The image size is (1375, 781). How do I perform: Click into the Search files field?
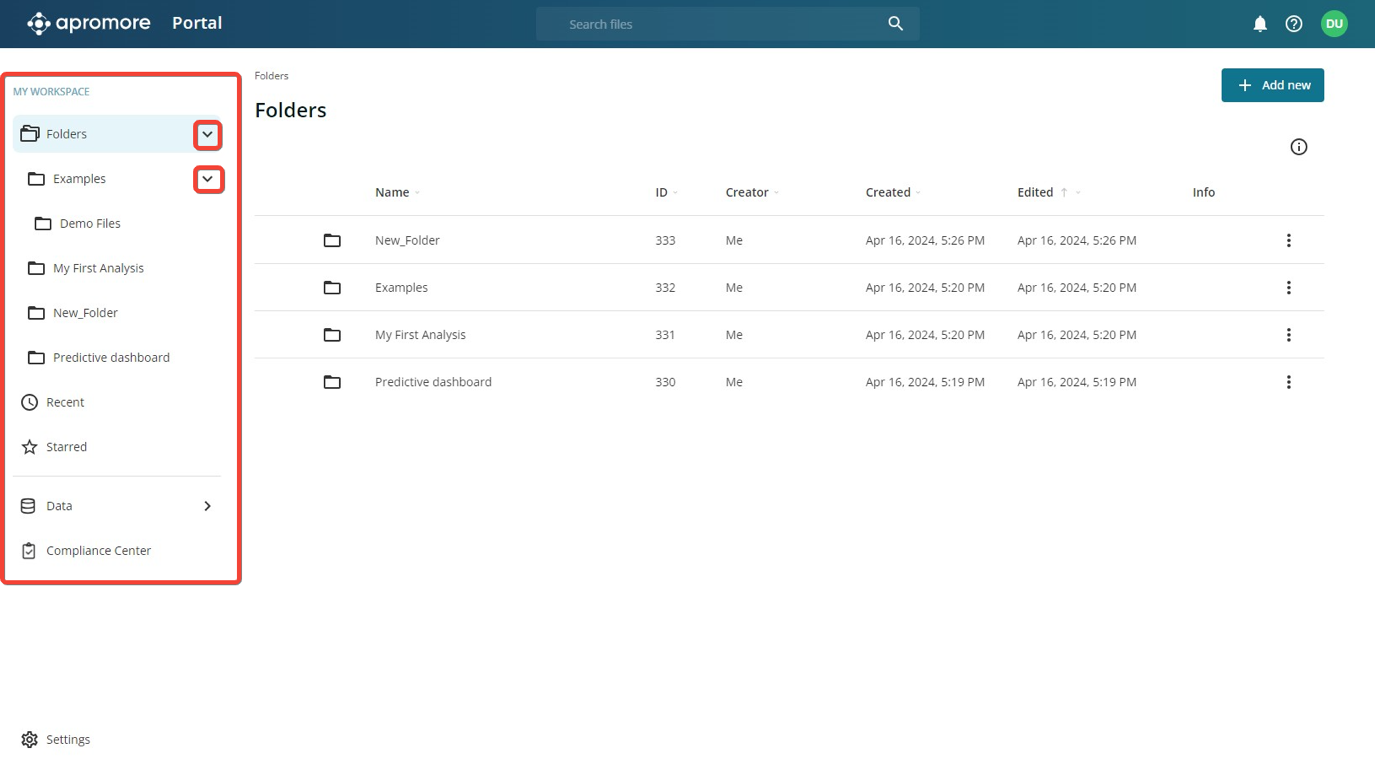pos(710,24)
